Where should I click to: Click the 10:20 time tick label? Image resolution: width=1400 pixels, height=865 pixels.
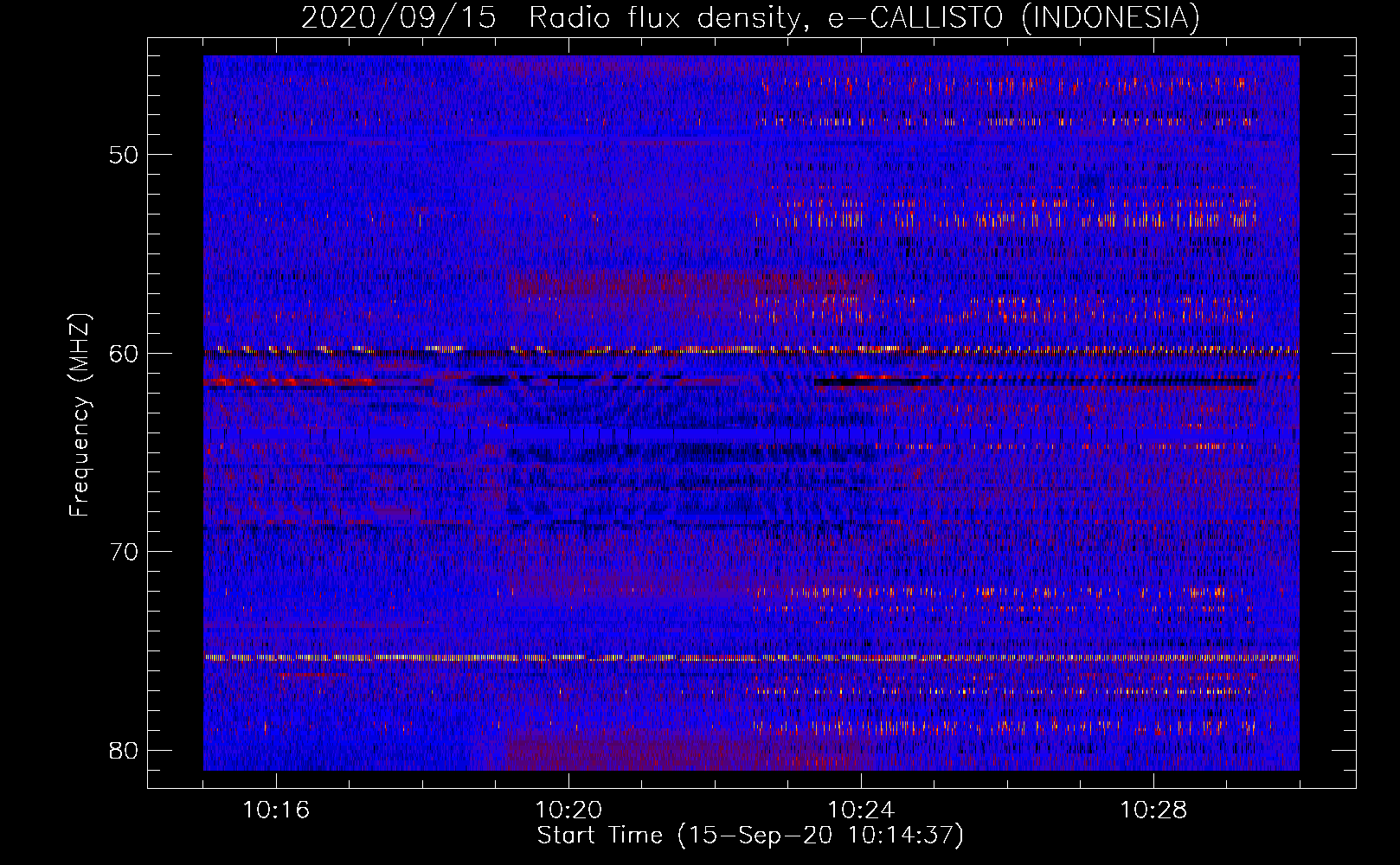click(x=568, y=811)
